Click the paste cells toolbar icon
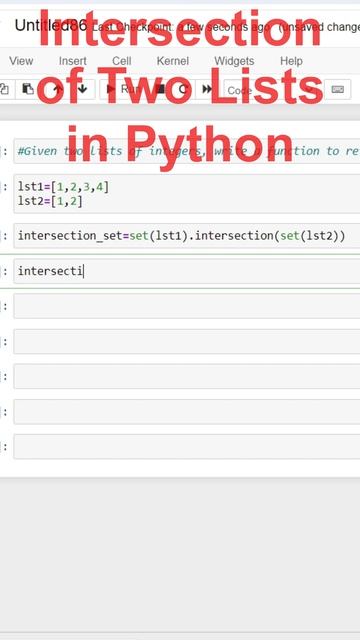Screen dimensions: 360x640 pyautogui.click(x=28, y=89)
